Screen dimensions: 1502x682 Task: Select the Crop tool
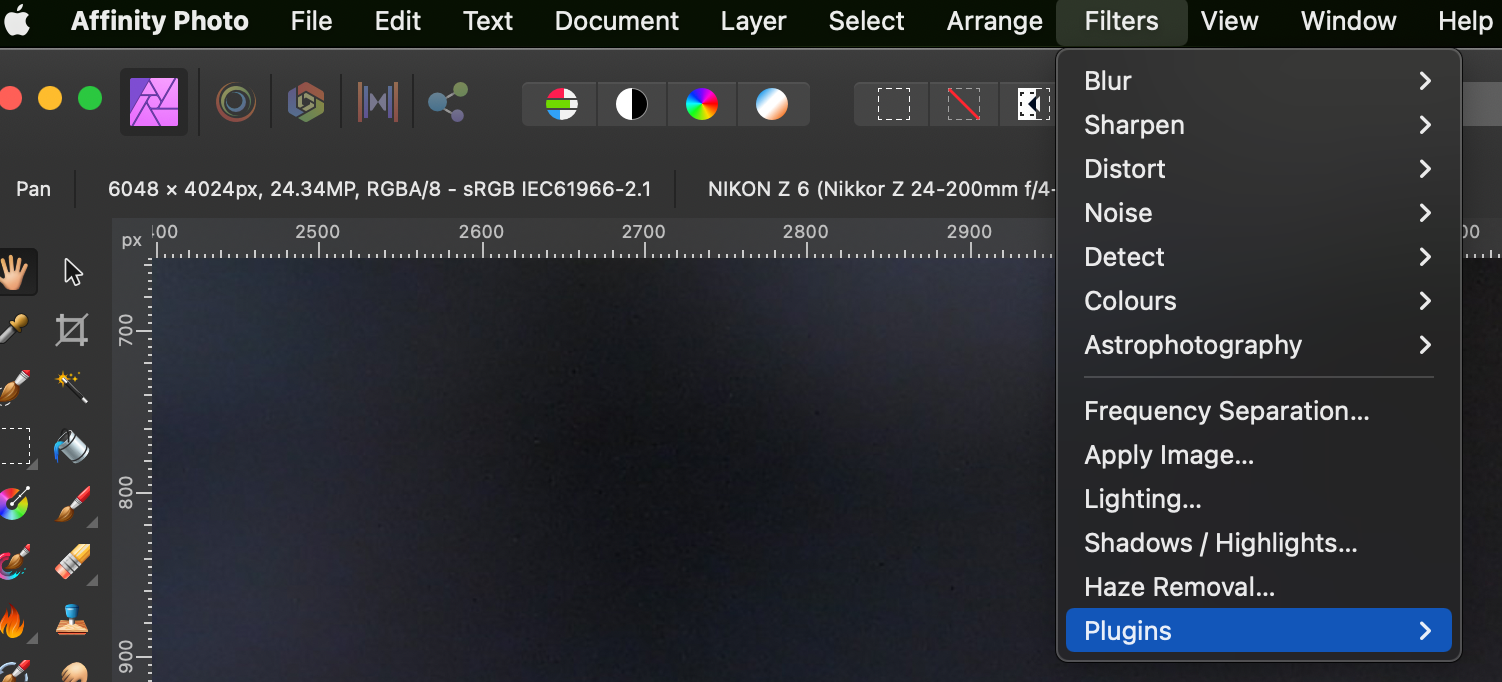click(72, 329)
